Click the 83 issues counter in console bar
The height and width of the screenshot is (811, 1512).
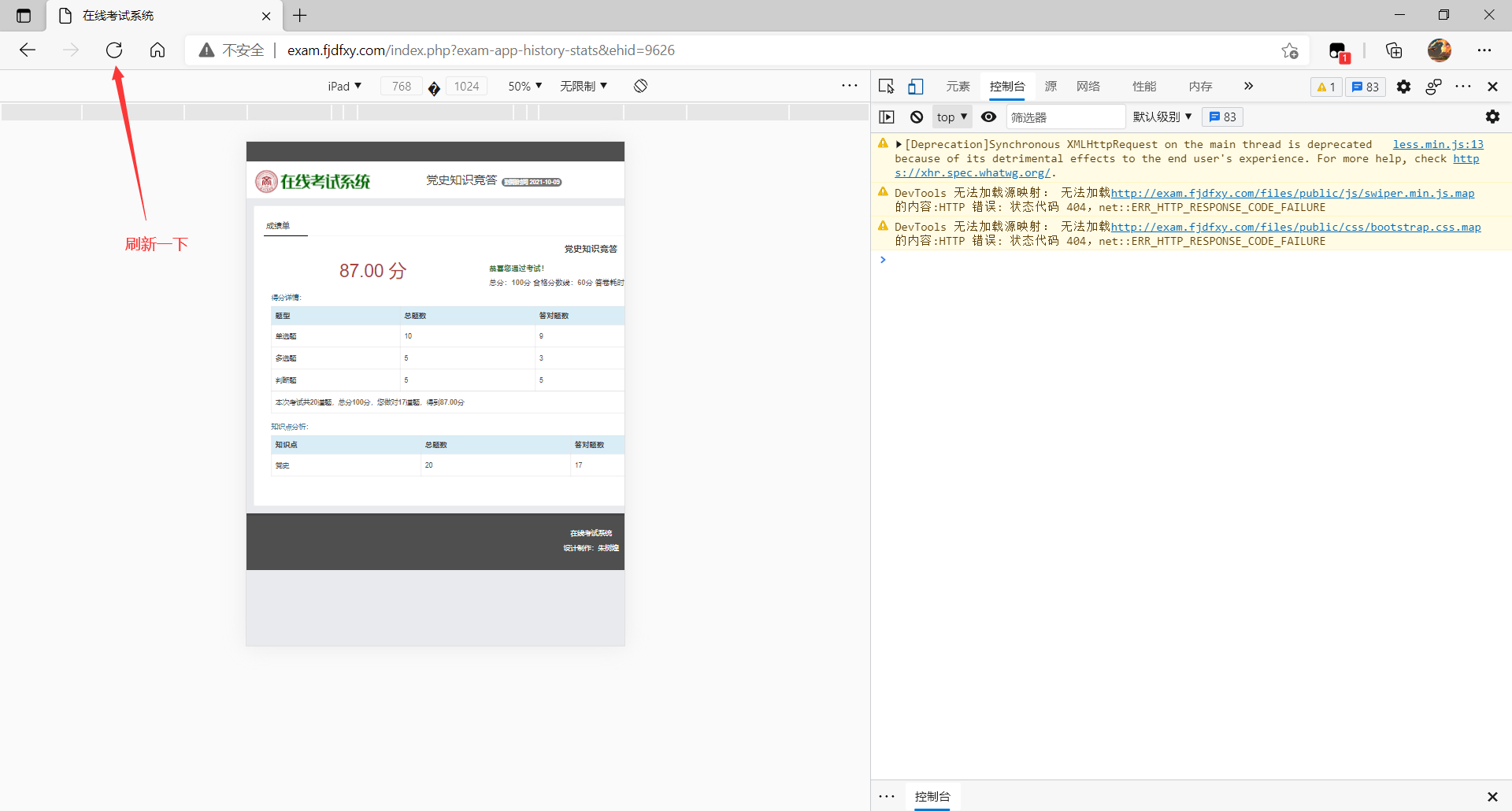coord(1223,117)
